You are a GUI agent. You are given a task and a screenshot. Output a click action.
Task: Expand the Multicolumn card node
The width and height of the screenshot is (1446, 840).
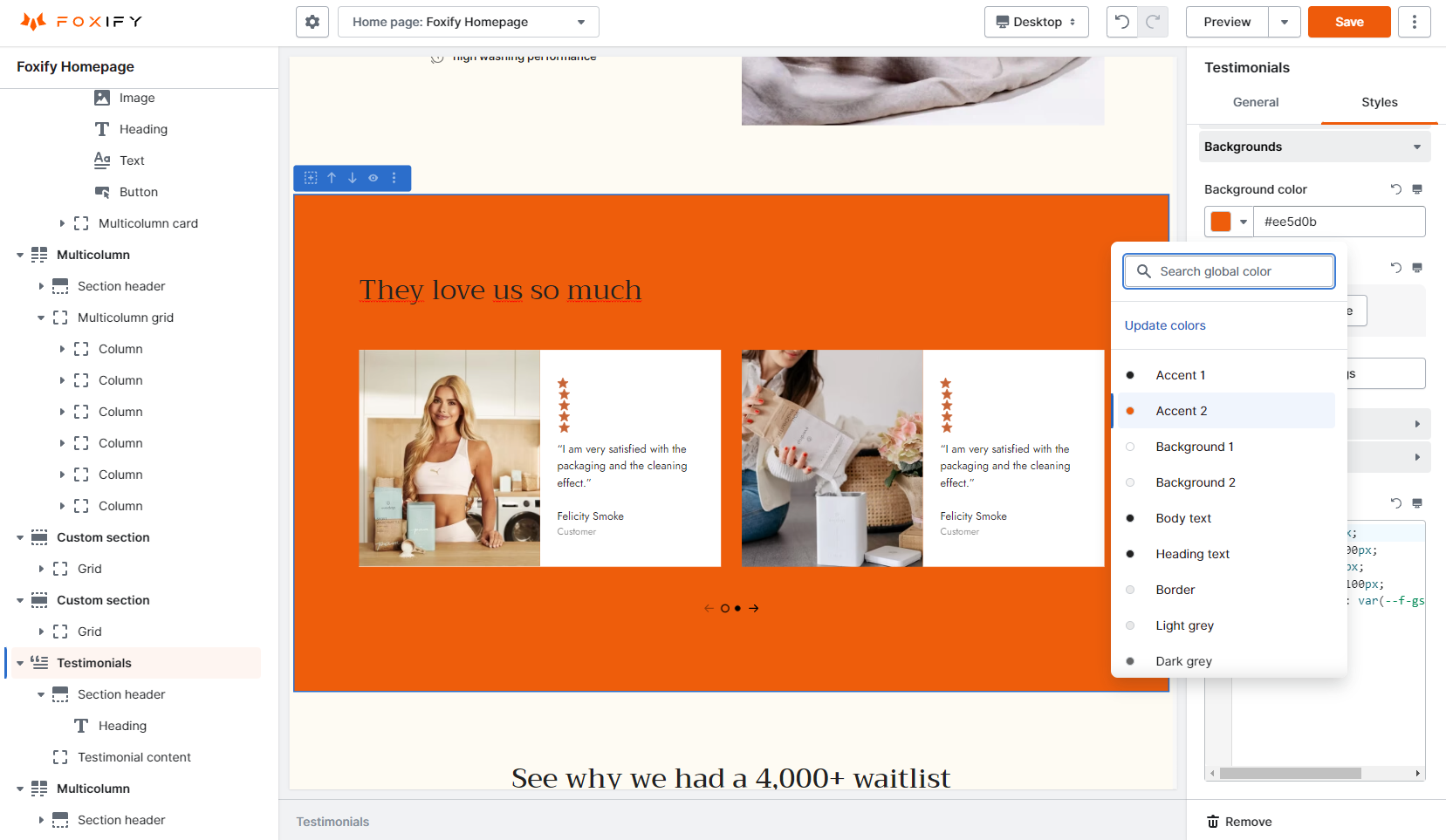click(x=62, y=223)
